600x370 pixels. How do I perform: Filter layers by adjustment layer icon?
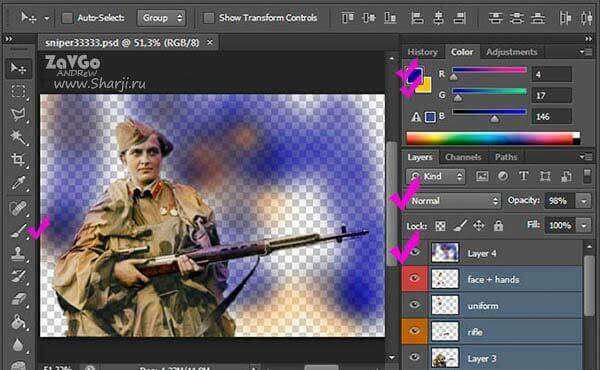point(503,176)
